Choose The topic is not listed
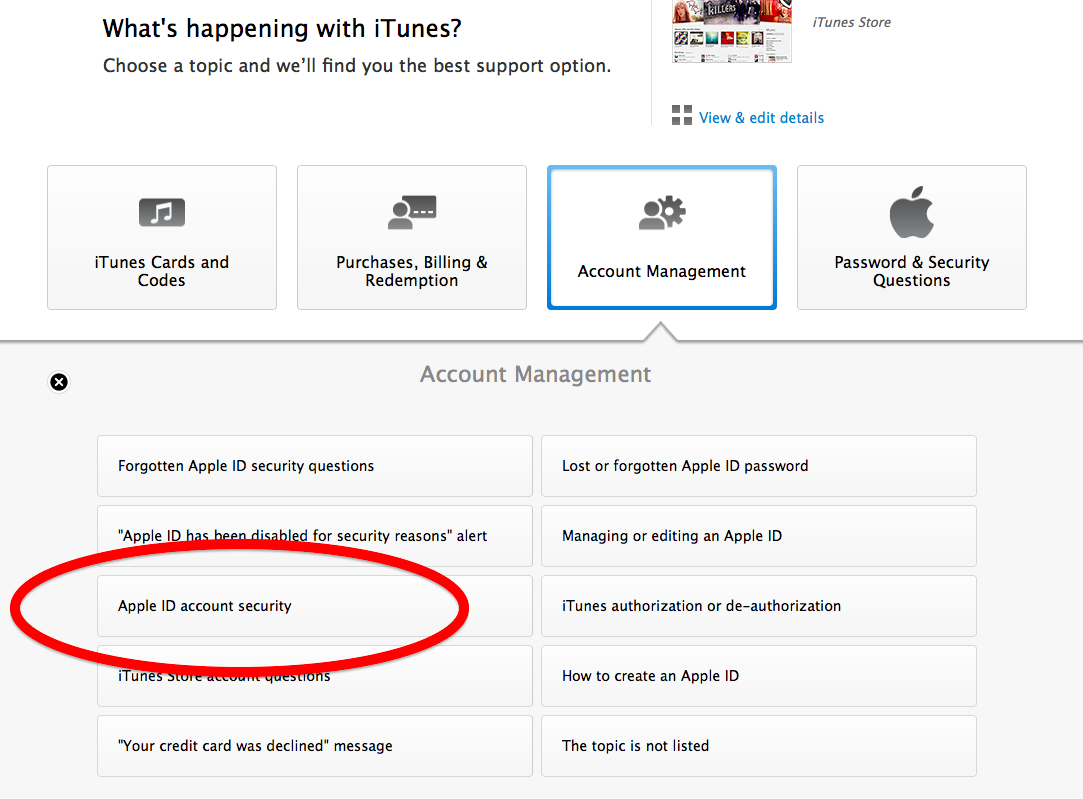 coord(758,746)
